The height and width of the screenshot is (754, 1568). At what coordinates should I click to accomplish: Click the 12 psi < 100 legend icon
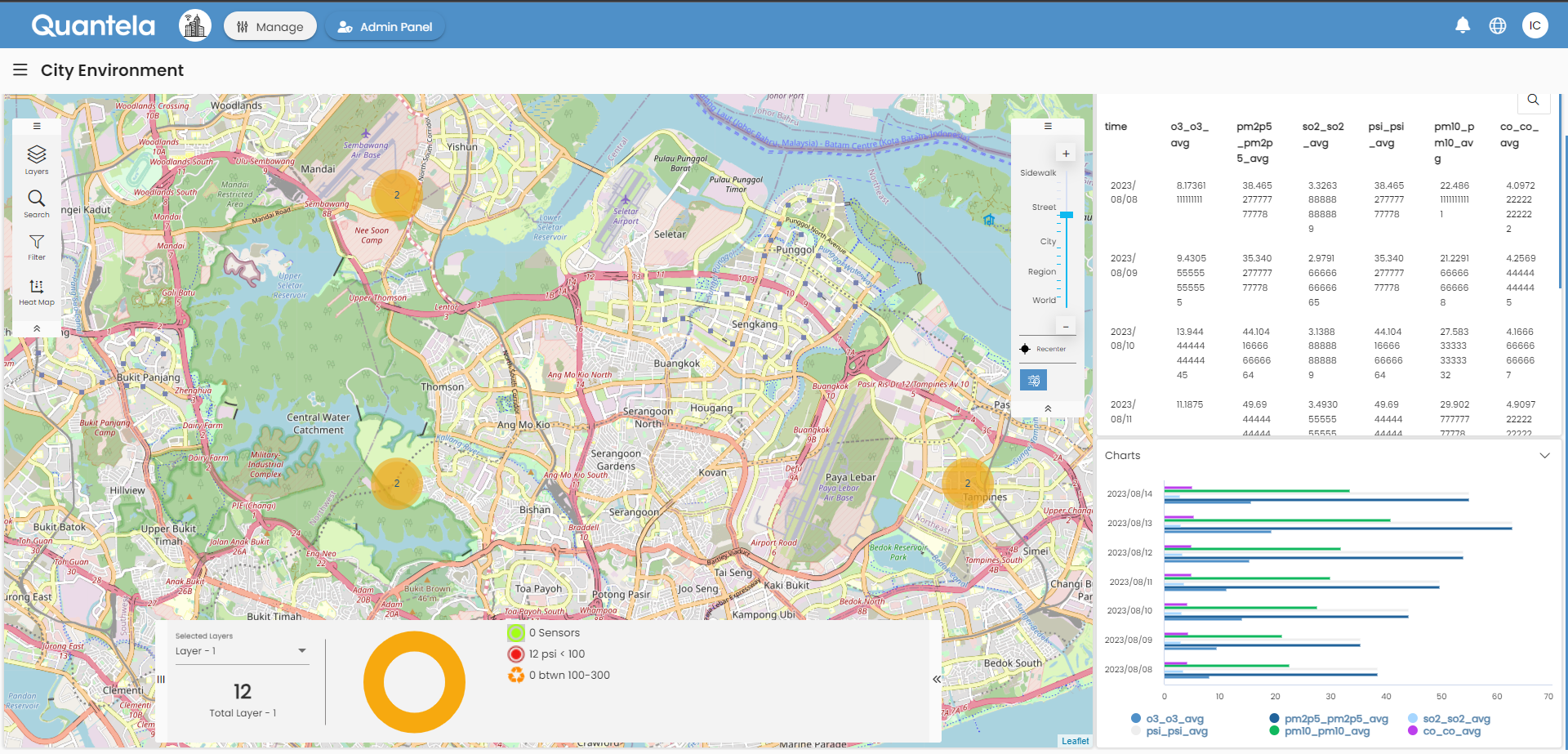(516, 654)
